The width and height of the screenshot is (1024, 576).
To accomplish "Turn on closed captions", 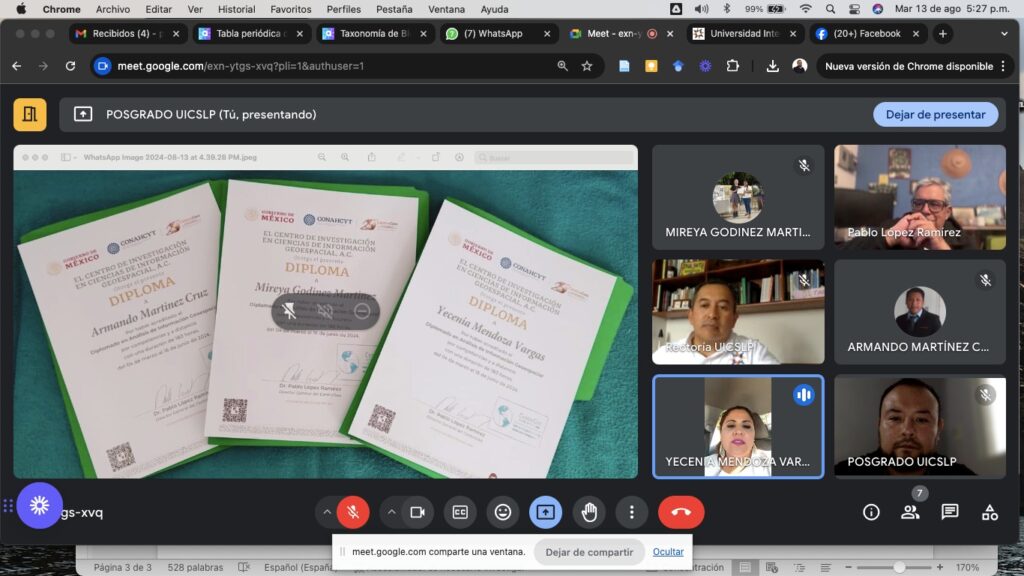I will (x=460, y=512).
